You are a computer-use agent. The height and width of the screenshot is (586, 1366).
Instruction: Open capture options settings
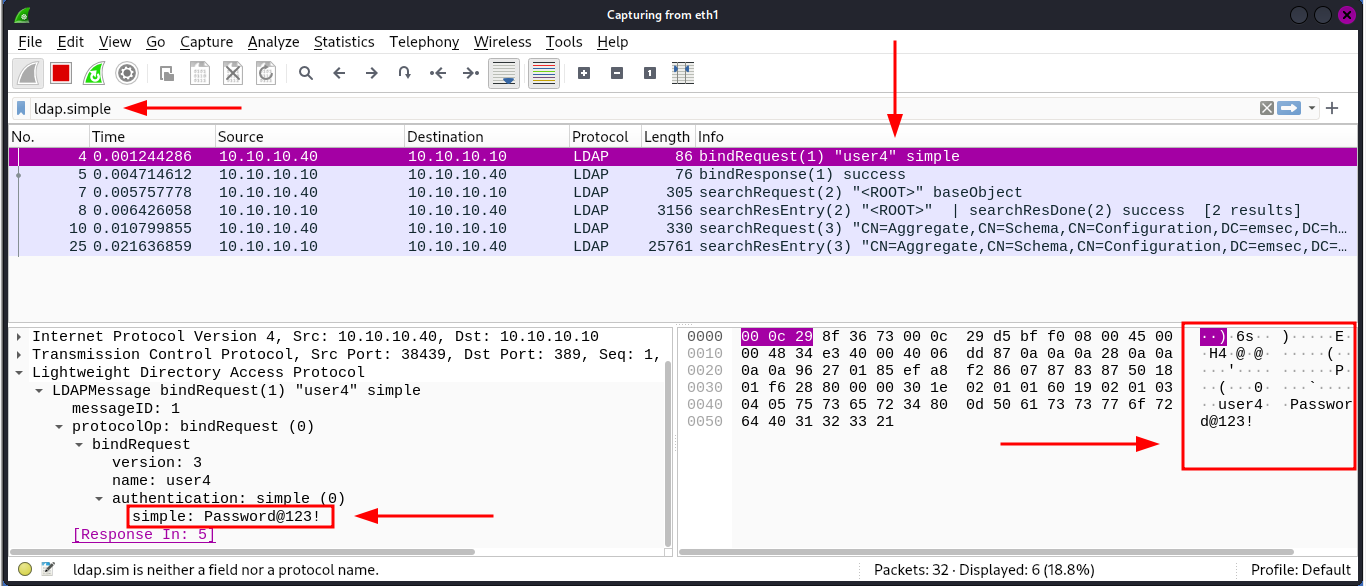[x=128, y=72]
